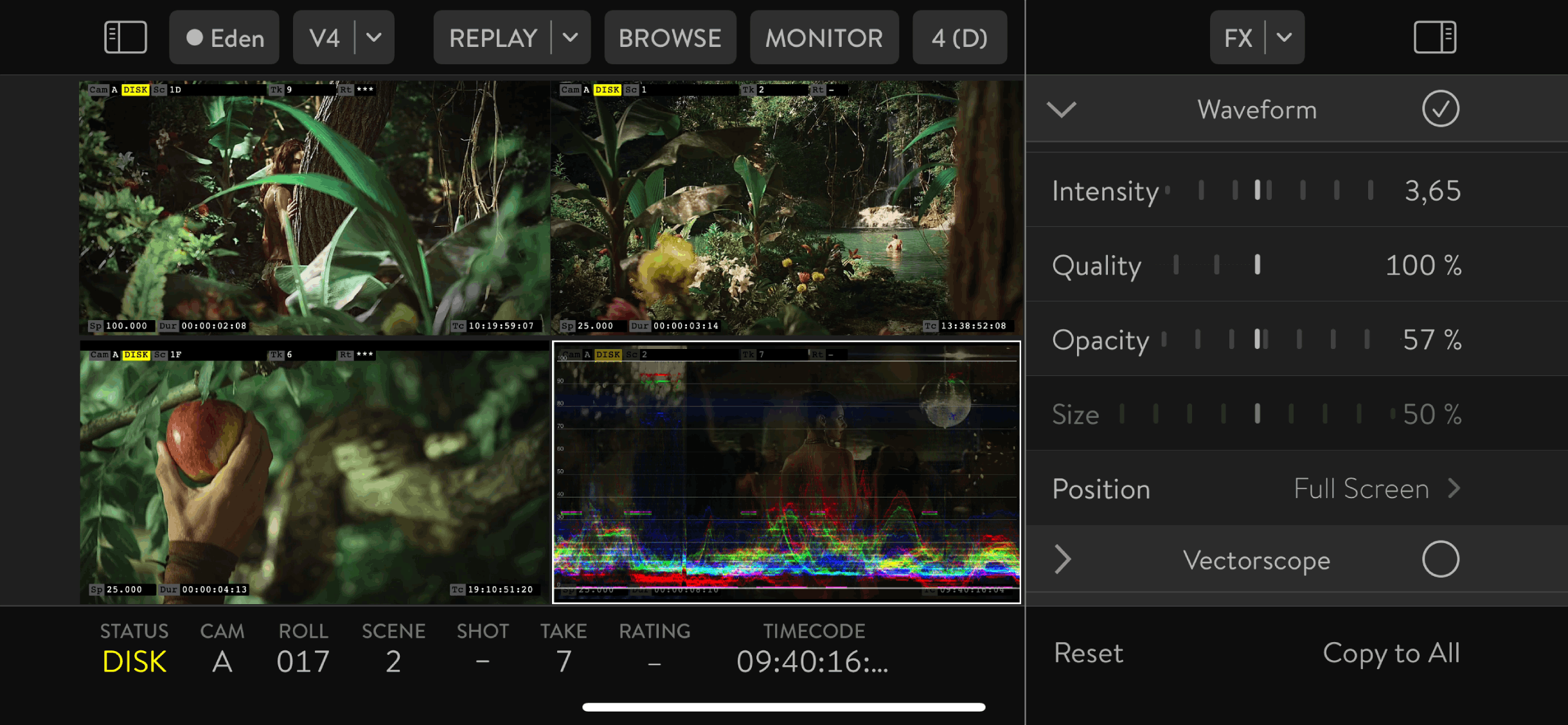This screenshot has width=1568, height=725.
Task: Toggle the left sidebar panel icon
Action: tap(125, 37)
